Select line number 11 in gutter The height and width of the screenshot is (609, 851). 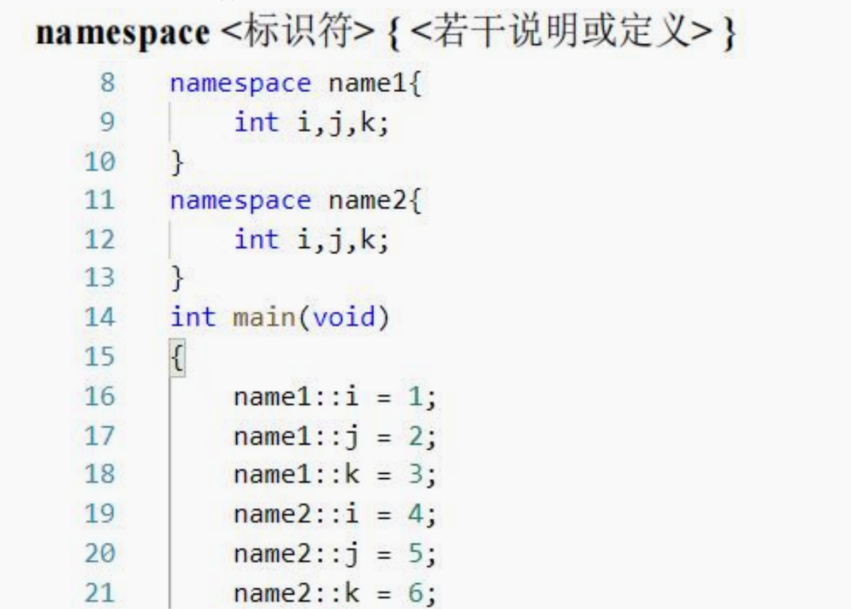[100, 200]
